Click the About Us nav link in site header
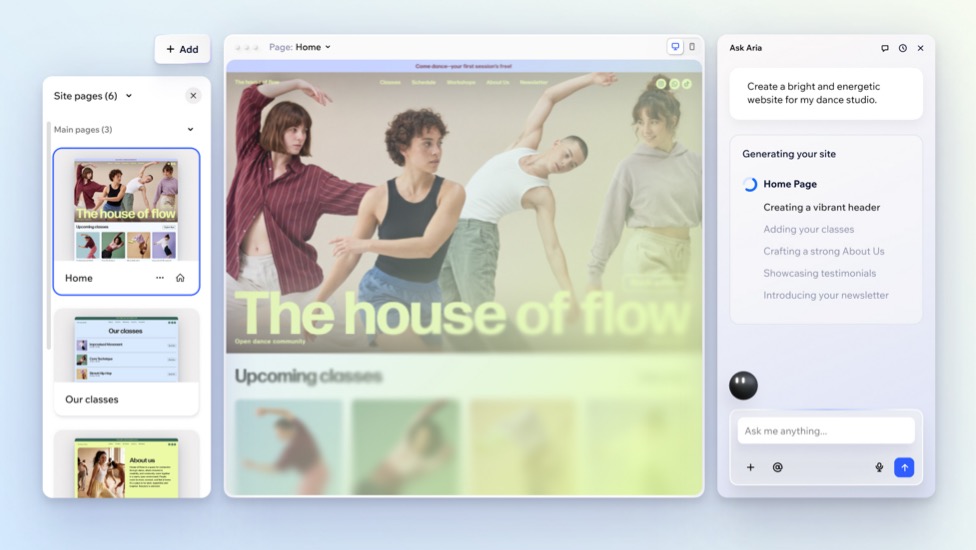Screen dimensions: 976x550 tap(497, 82)
